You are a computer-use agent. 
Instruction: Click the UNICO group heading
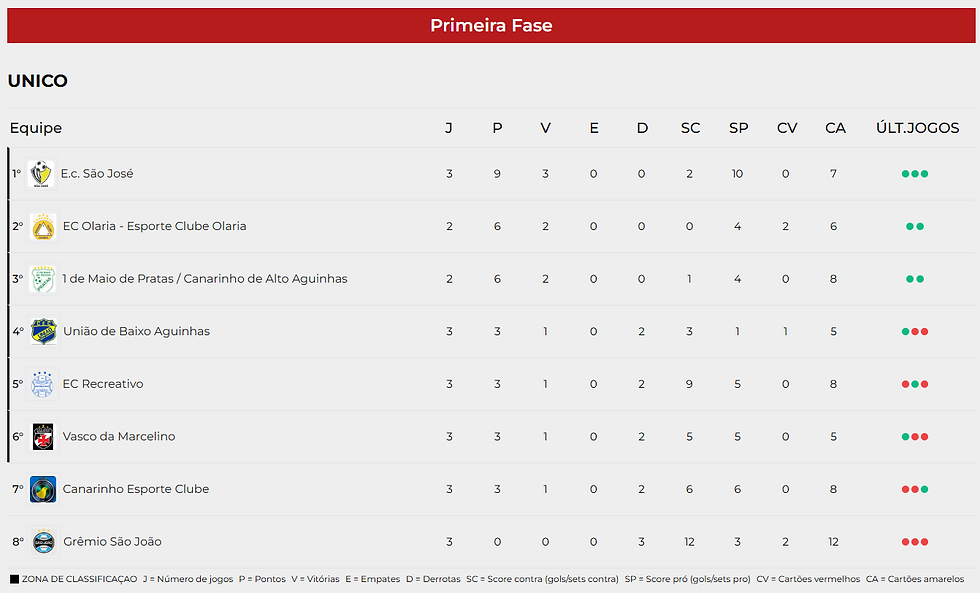(38, 81)
